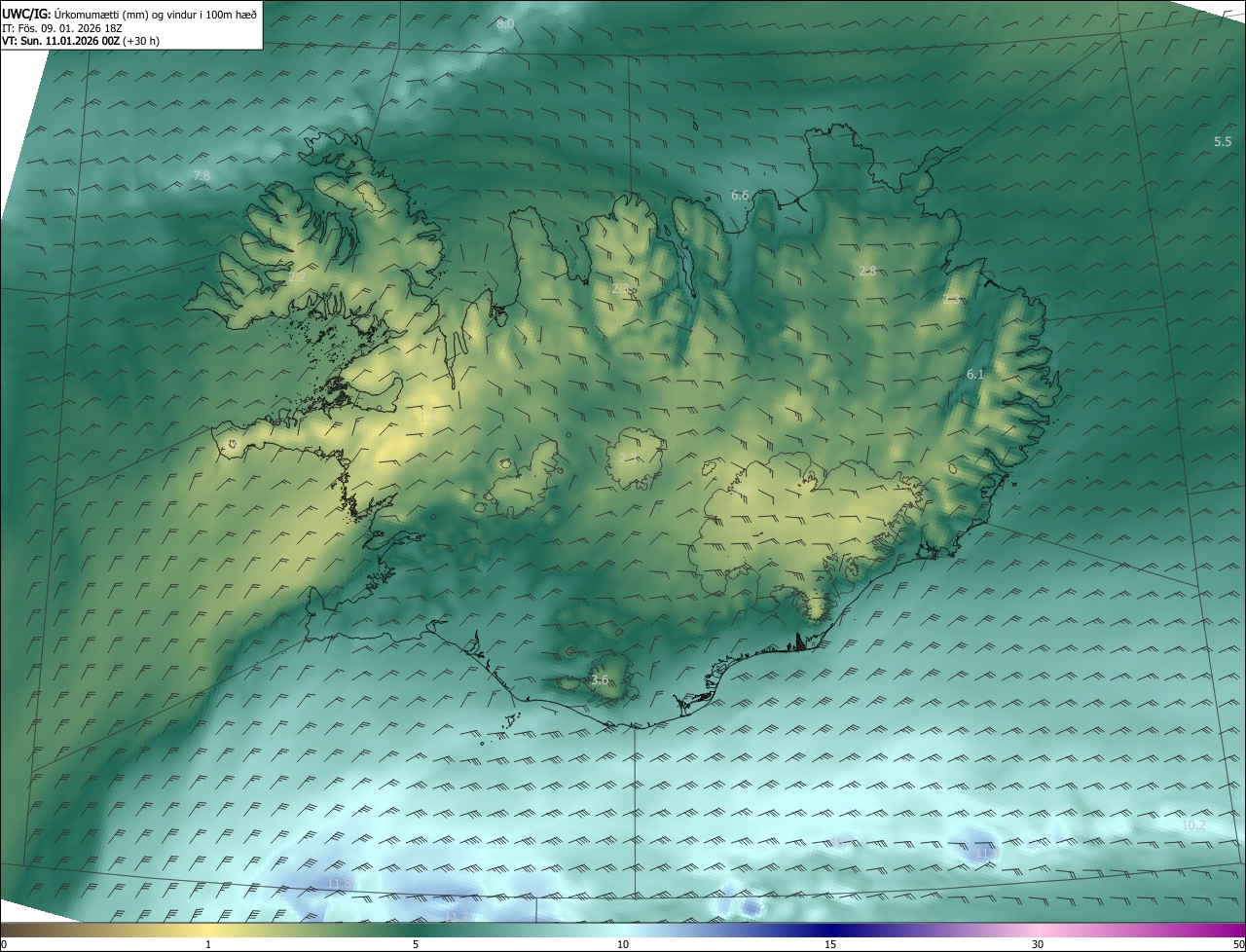Click the "11.8" value label
Viewport: 1246px width, 952px height.
click(339, 883)
